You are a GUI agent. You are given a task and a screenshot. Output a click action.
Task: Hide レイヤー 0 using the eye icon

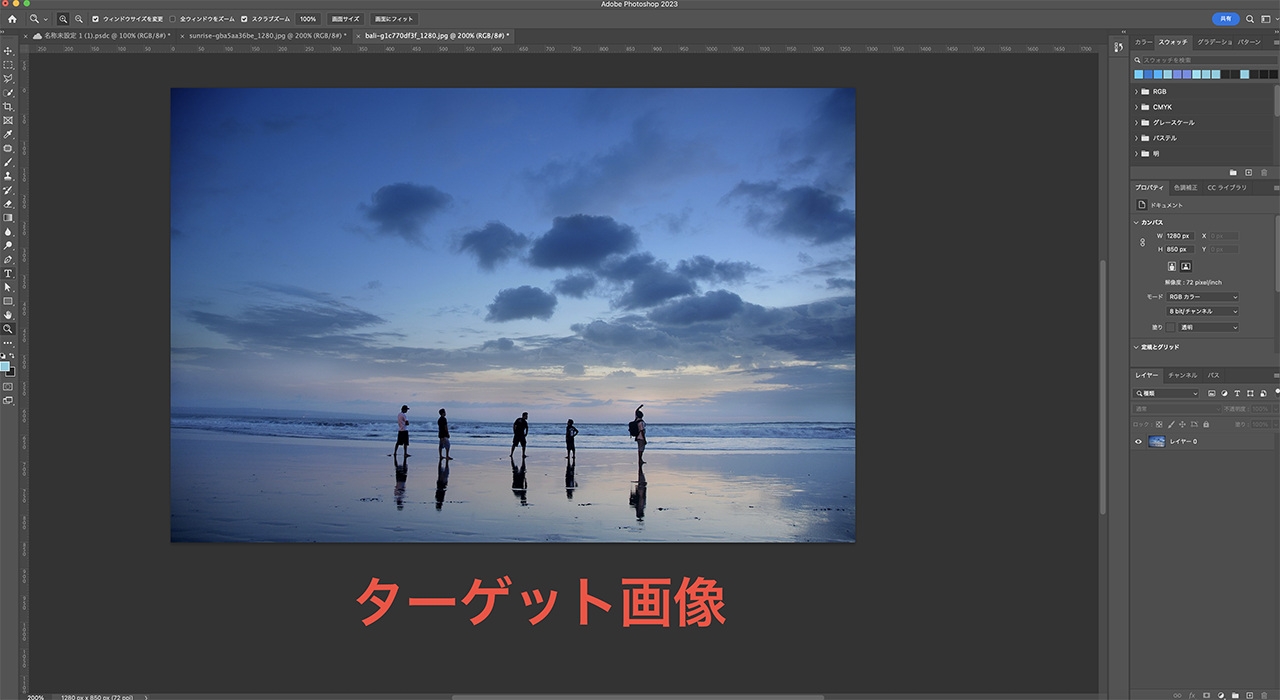point(1138,441)
